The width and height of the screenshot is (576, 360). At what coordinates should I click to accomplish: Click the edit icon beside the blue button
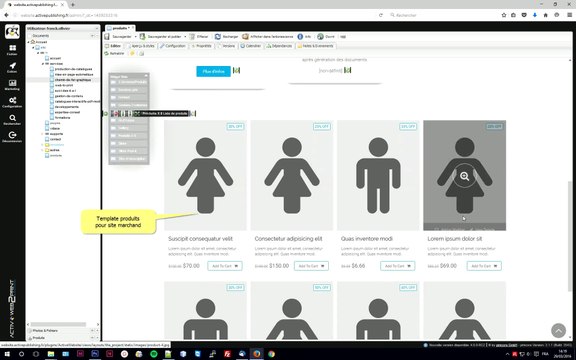(x=237, y=70)
